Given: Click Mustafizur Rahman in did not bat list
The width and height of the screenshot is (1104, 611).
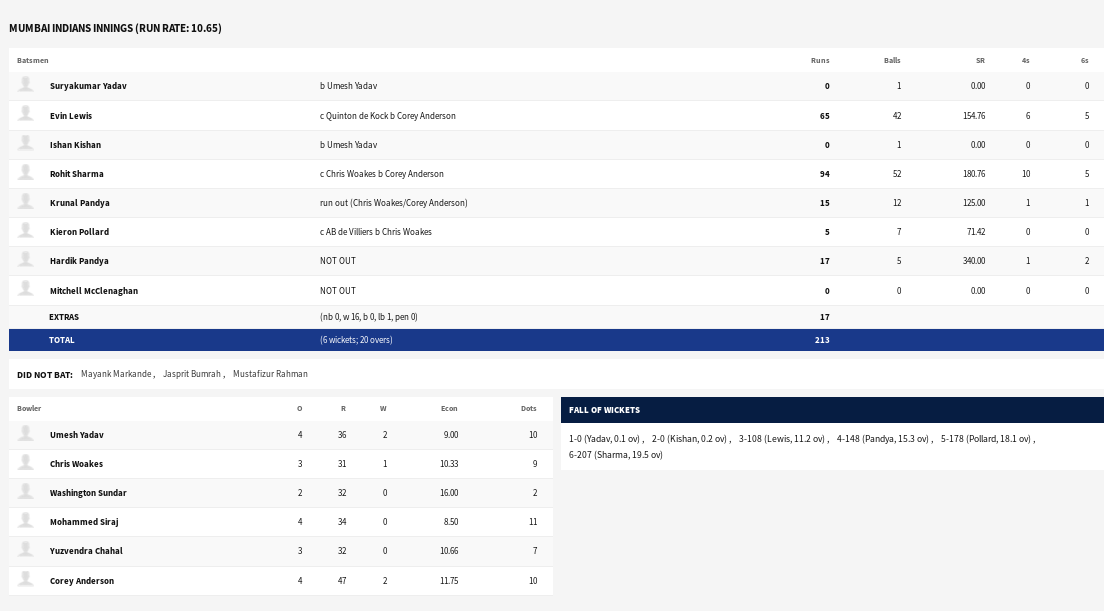Looking at the screenshot, I should pyautogui.click(x=270, y=374).
